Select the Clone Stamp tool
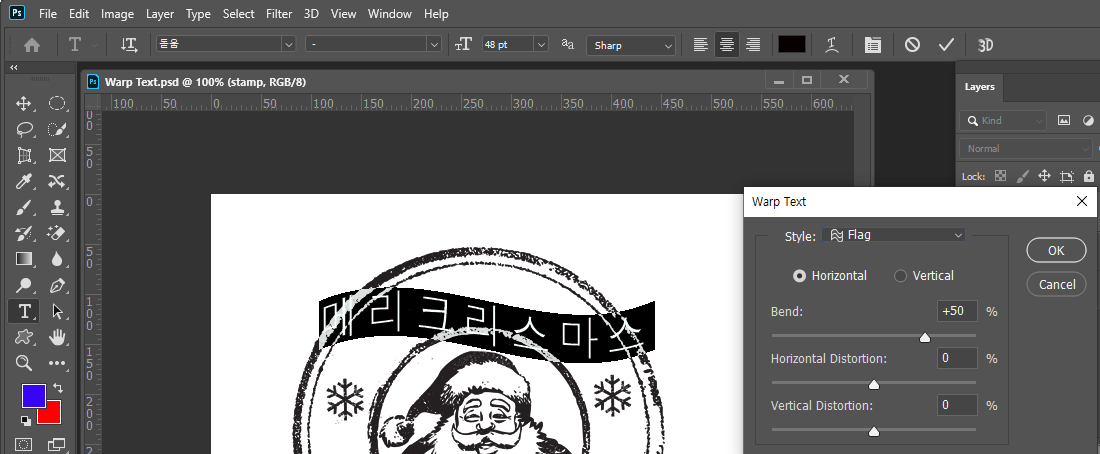 point(57,208)
